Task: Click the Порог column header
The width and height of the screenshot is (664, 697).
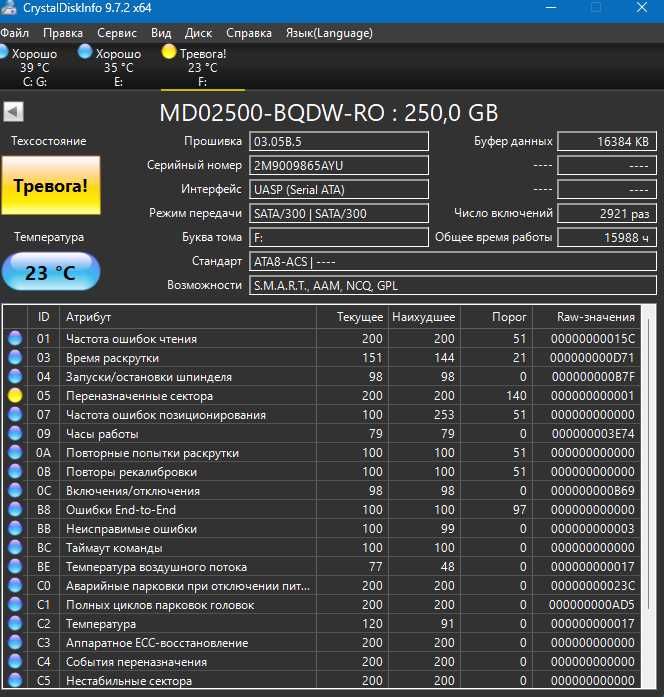Action: pos(496,317)
